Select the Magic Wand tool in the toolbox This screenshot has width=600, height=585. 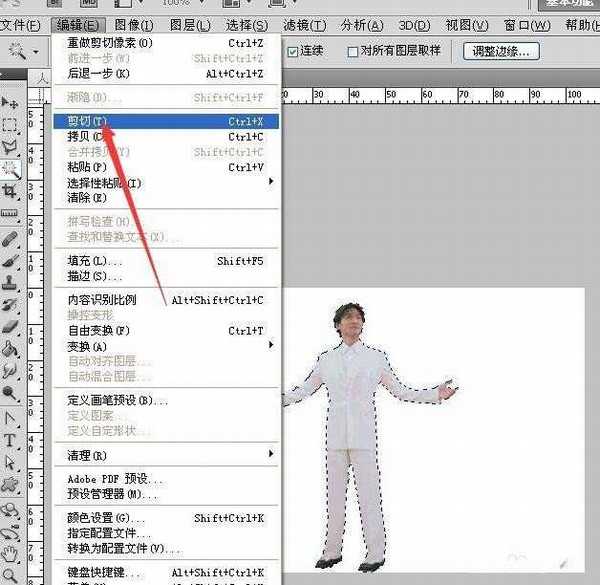11,169
